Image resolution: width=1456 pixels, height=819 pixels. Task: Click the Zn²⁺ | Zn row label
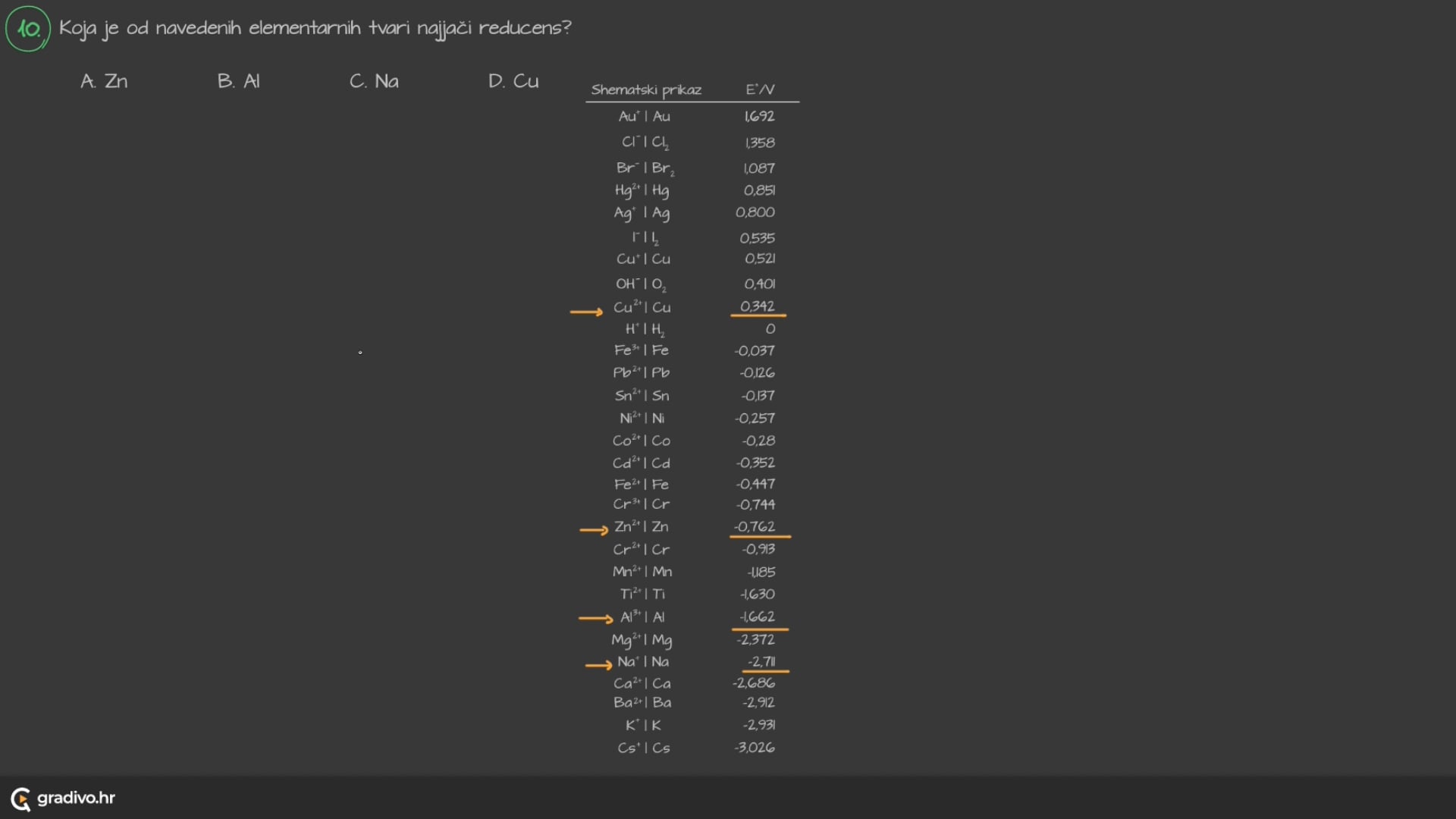[x=642, y=526]
